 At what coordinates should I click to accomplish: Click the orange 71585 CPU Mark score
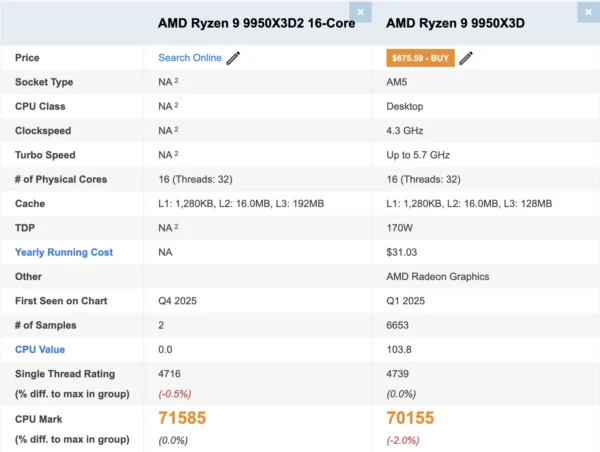[182, 418]
